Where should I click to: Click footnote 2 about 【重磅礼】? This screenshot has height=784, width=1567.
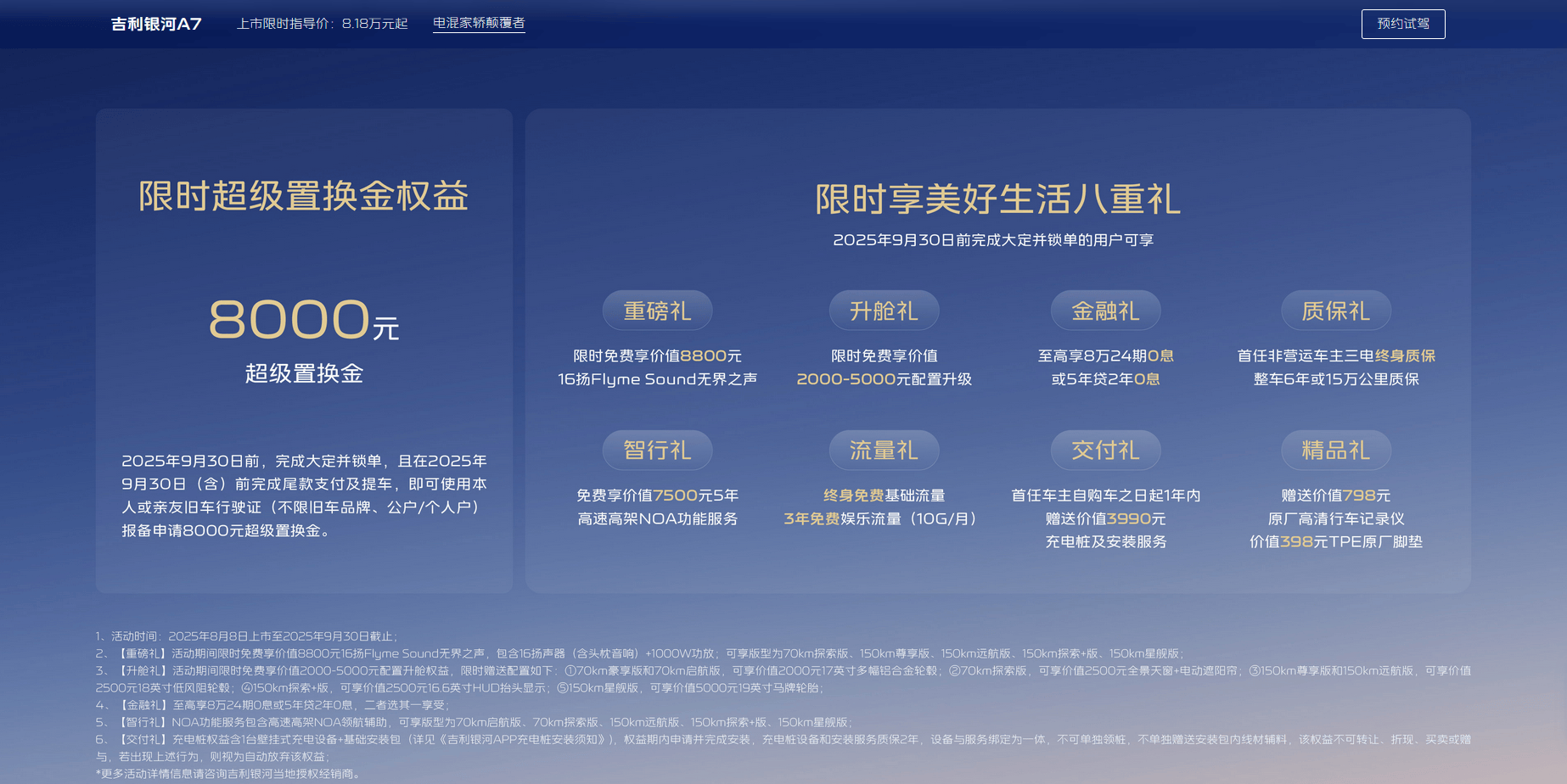pyautogui.click(x=639, y=653)
